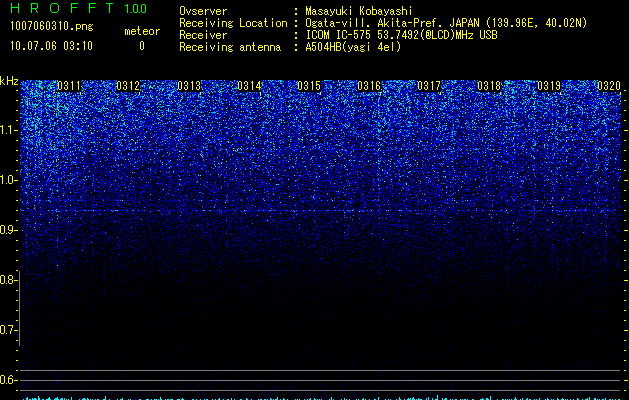Click the 0.8 kHz axis label
The height and width of the screenshot is (400, 629).
pyautogui.click(x=9, y=280)
